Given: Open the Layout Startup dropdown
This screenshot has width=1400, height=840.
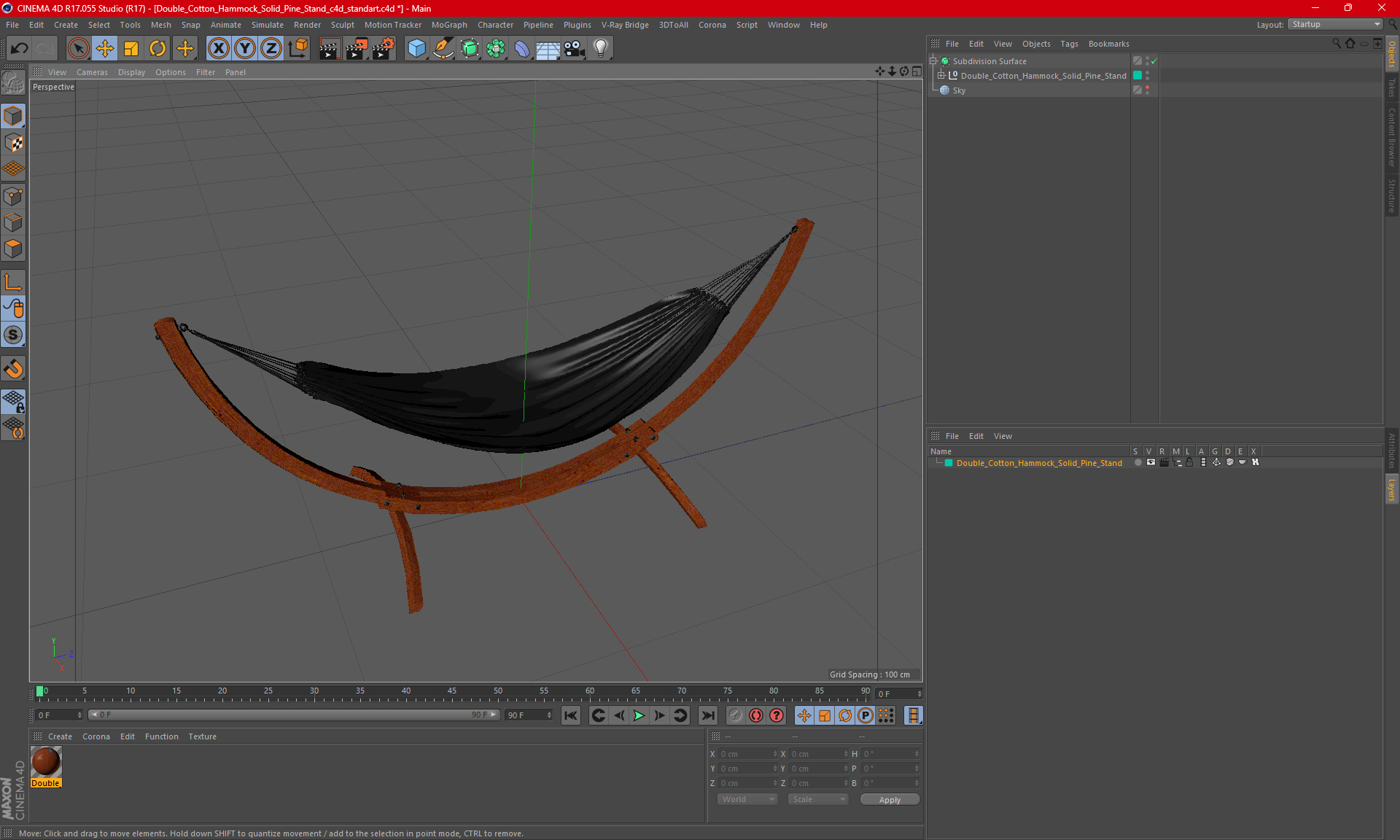Looking at the screenshot, I should (1335, 24).
